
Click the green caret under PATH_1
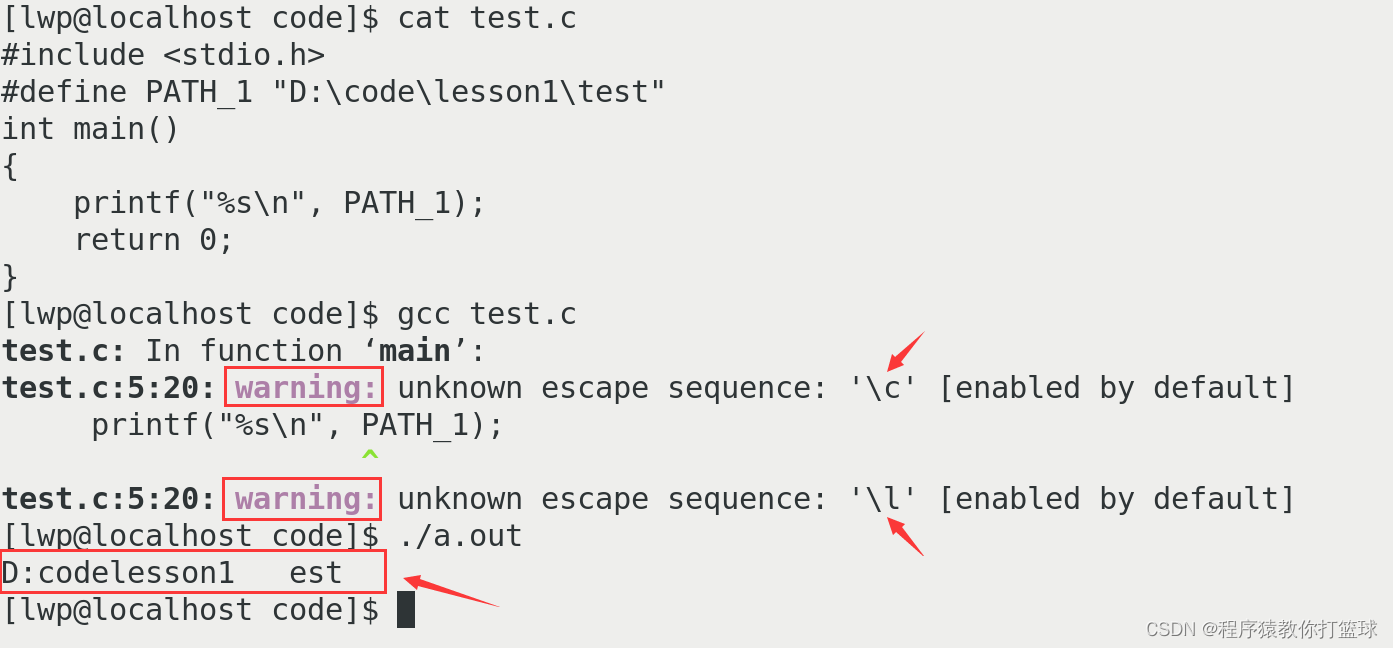point(370,456)
